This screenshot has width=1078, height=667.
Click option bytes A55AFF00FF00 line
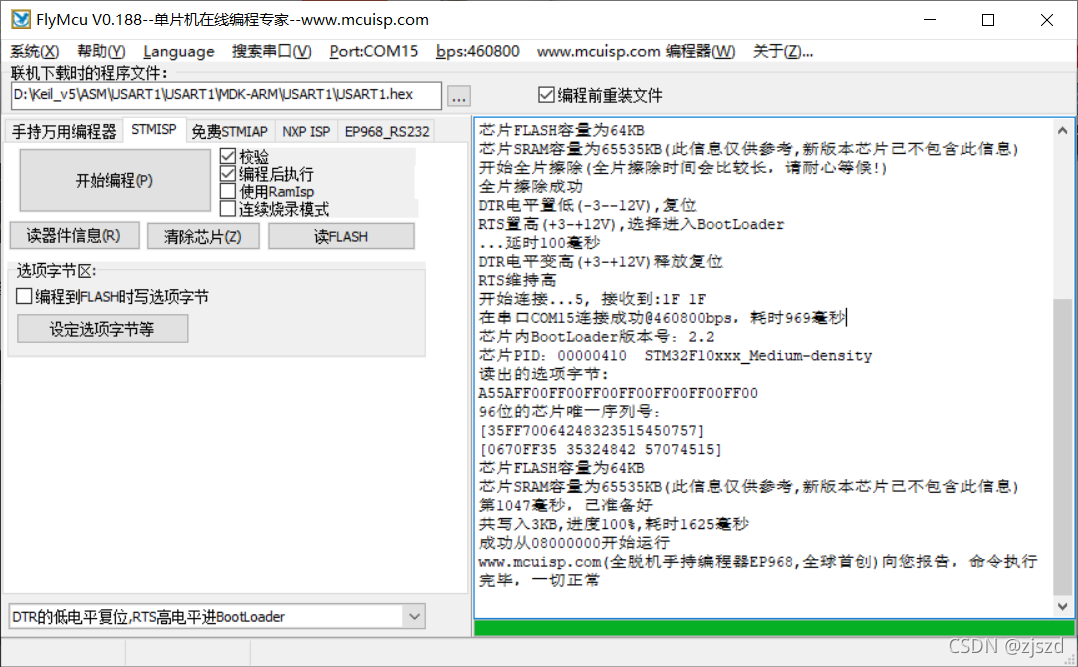pos(618,393)
